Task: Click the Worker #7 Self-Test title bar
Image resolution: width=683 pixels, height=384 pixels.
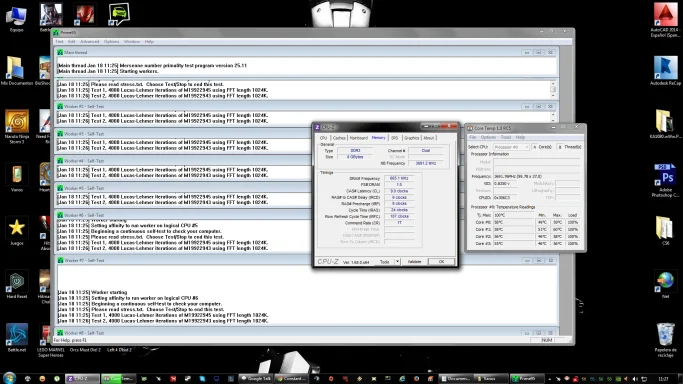Action: tap(307, 260)
